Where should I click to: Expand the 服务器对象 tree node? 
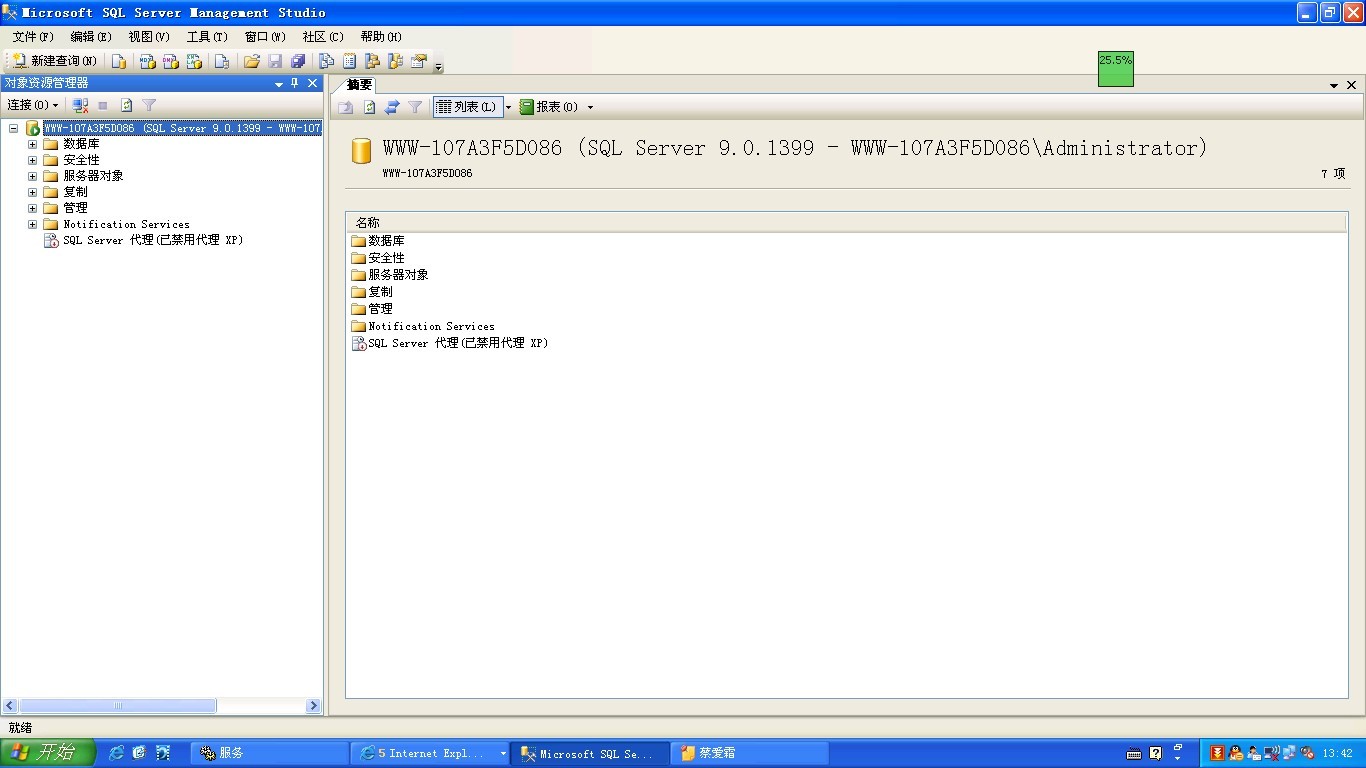[x=32, y=176]
